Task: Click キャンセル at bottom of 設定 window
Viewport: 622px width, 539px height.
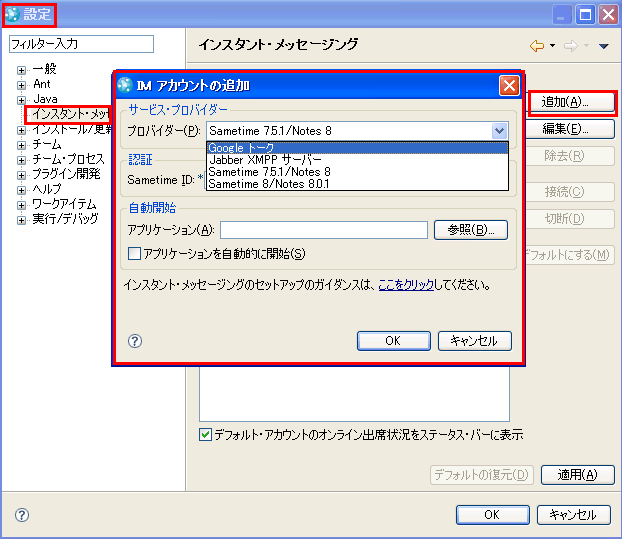Action: [573, 515]
